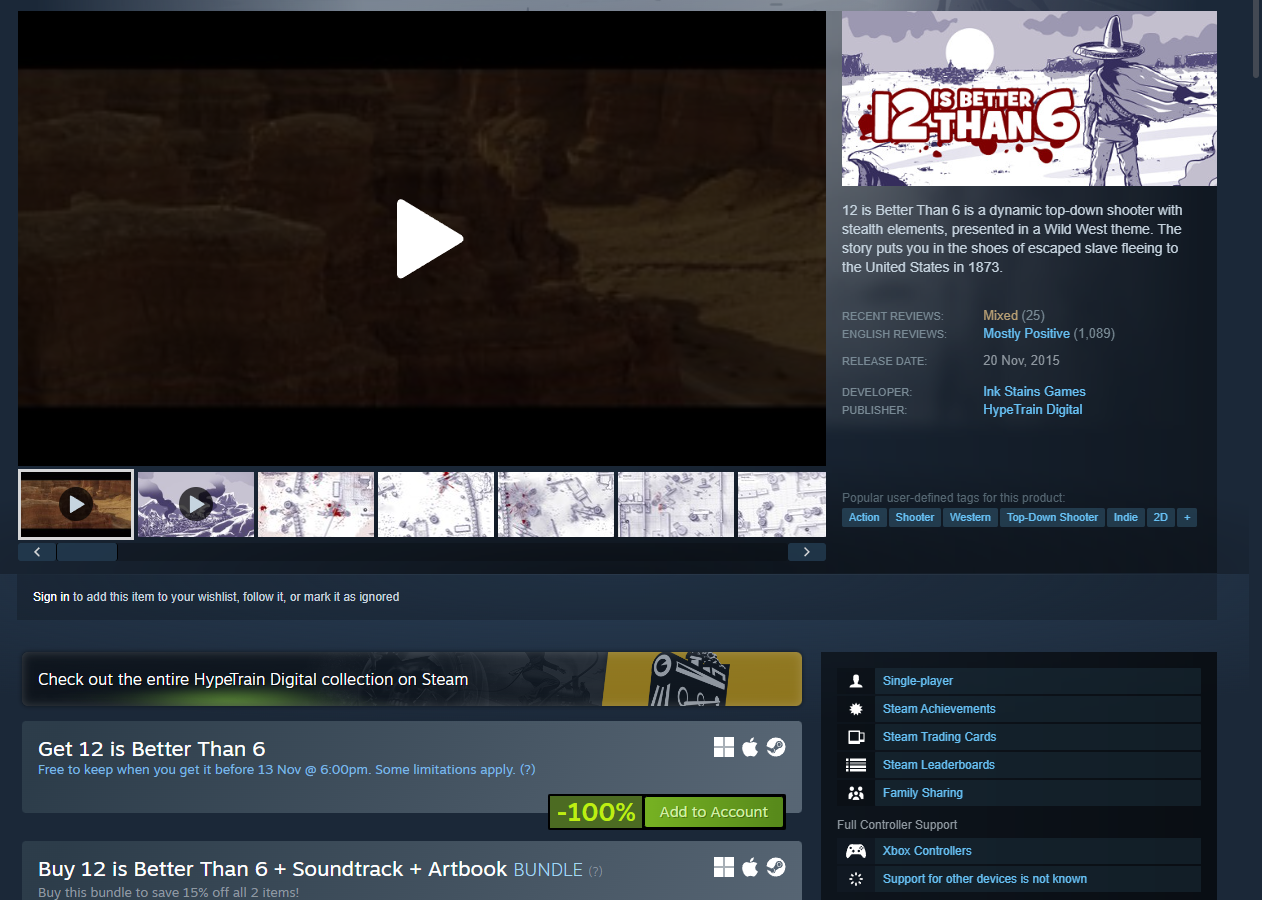
Task: Click the Family Sharing icon
Action: click(856, 793)
